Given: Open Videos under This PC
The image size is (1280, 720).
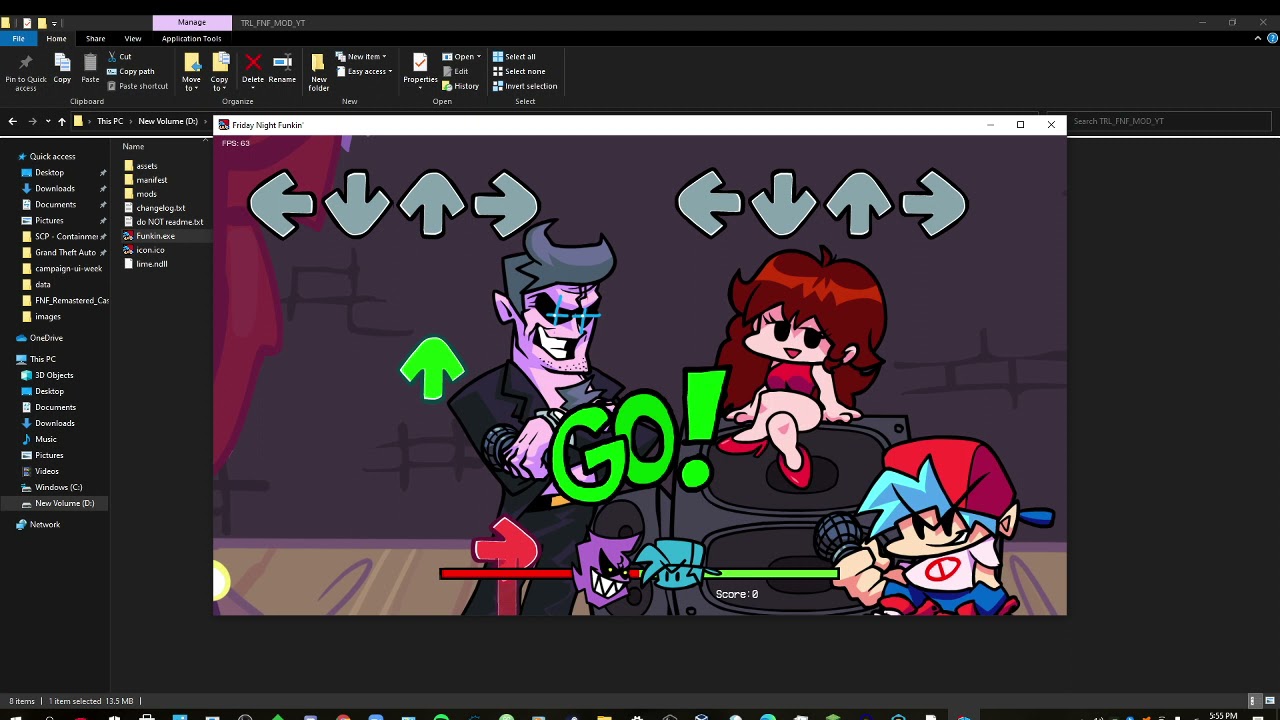Looking at the screenshot, I should tap(47, 471).
